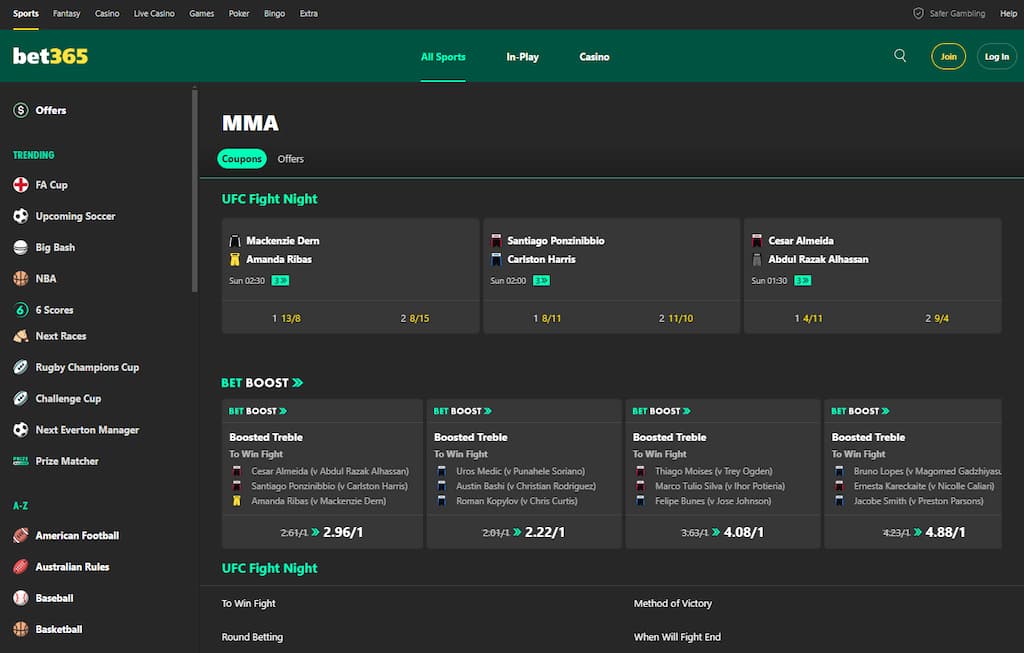Screen dimensions: 1024x653
Task: Click the bet365 logo
Action: point(50,56)
